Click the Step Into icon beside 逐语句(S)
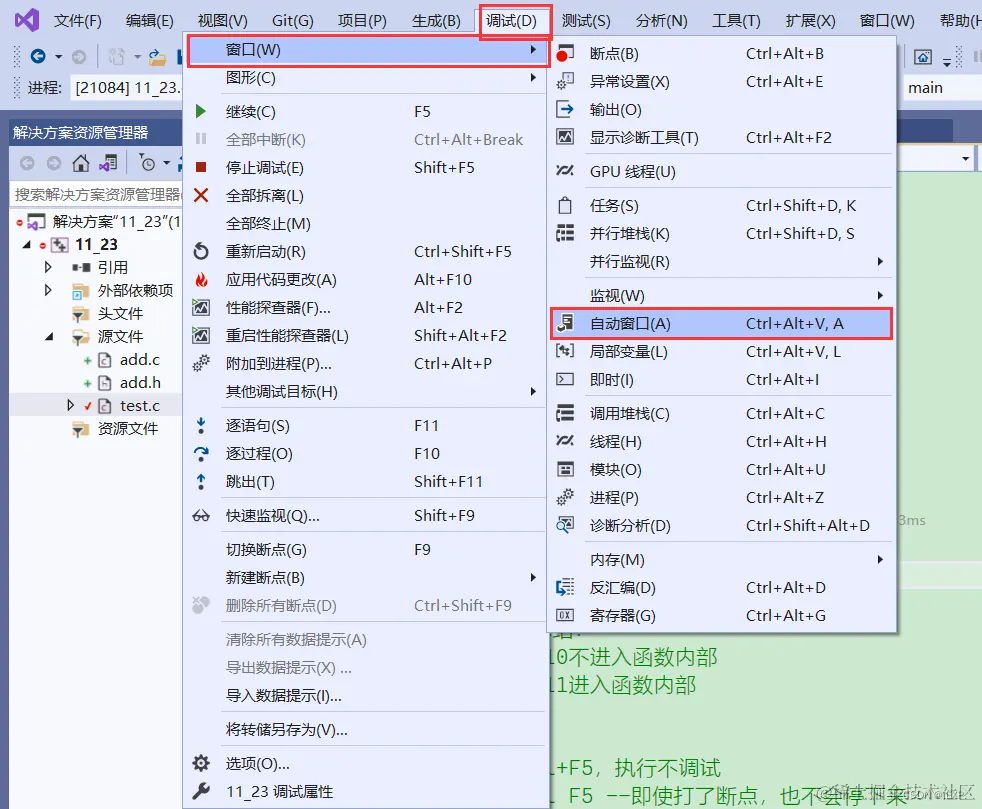 pyautogui.click(x=199, y=425)
